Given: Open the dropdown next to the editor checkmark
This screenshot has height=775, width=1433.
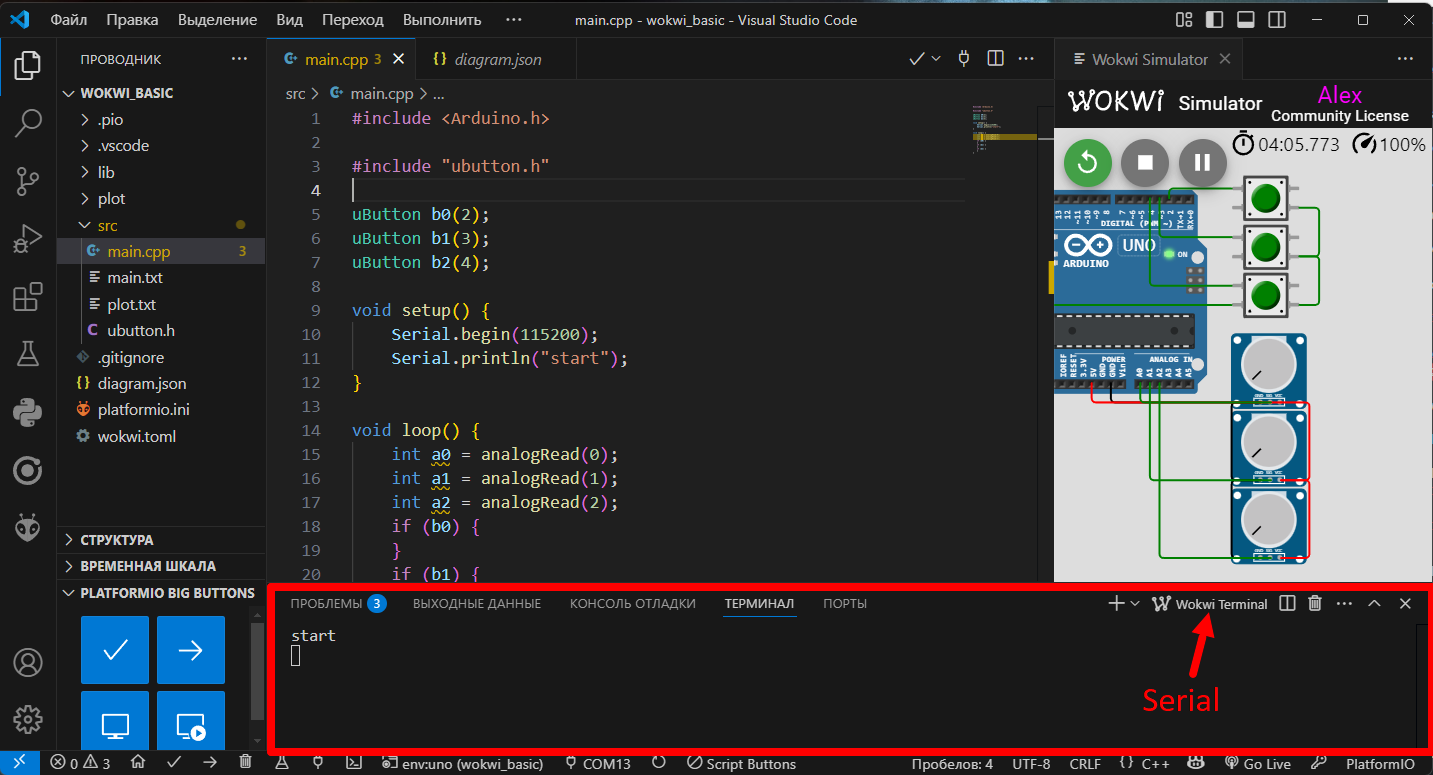Looking at the screenshot, I should pyautogui.click(x=937, y=59).
